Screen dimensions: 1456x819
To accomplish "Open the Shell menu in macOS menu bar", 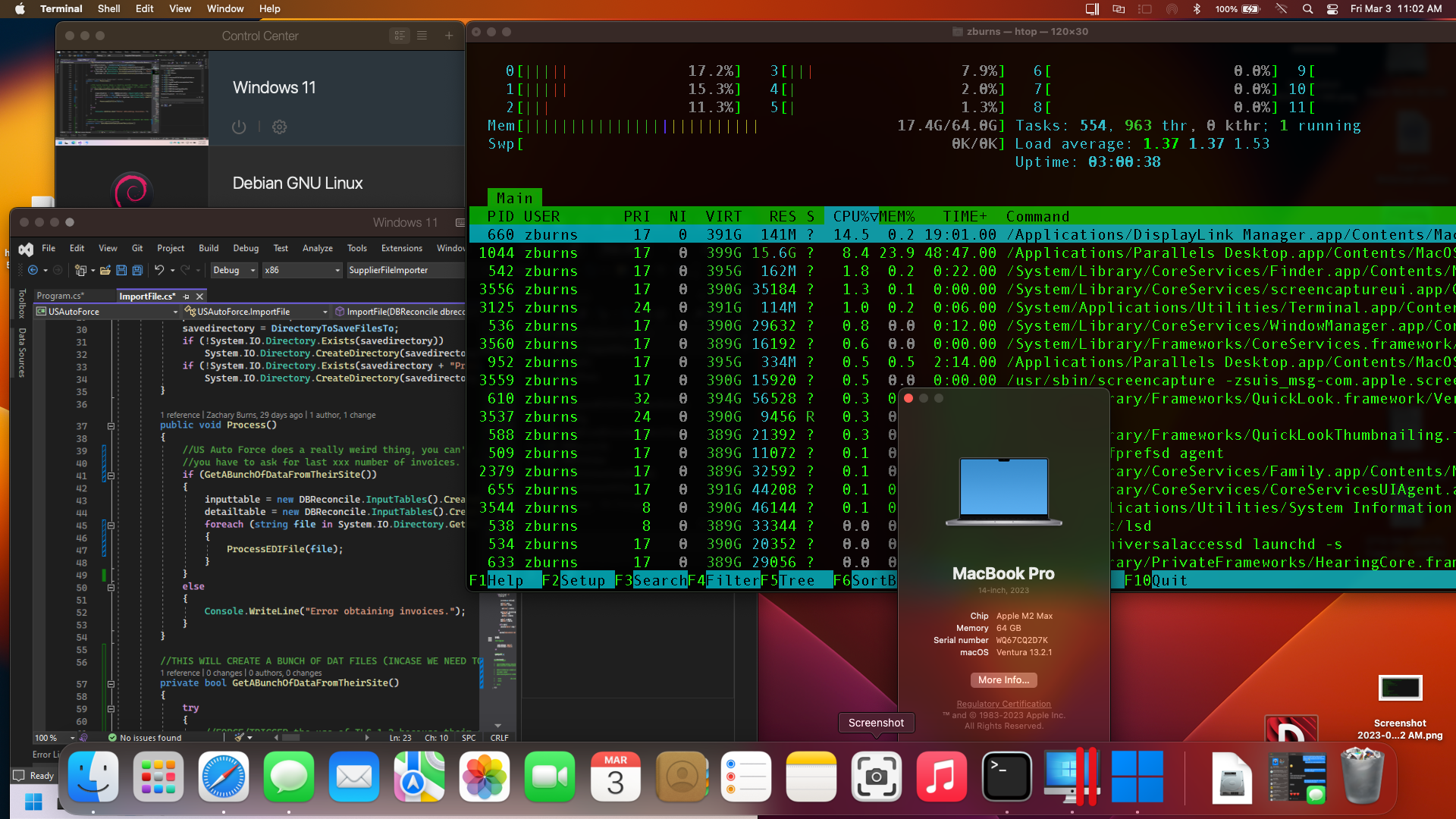I will point(108,9).
